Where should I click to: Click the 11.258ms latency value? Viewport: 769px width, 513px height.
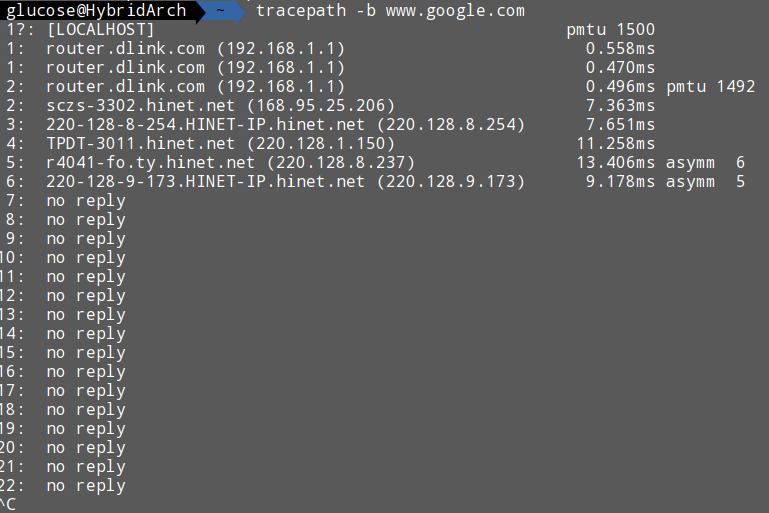[x=615, y=144]
